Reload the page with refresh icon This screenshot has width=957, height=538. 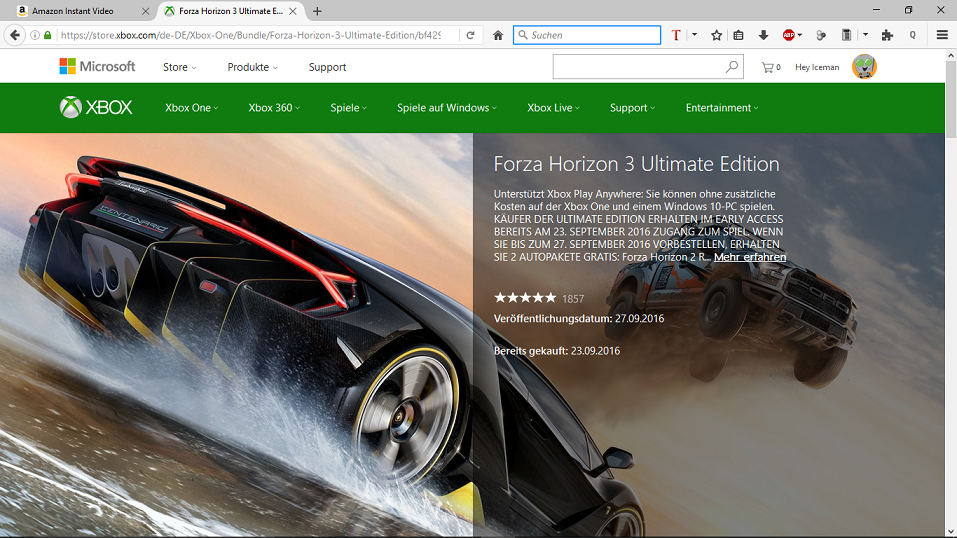pos(470,35)
